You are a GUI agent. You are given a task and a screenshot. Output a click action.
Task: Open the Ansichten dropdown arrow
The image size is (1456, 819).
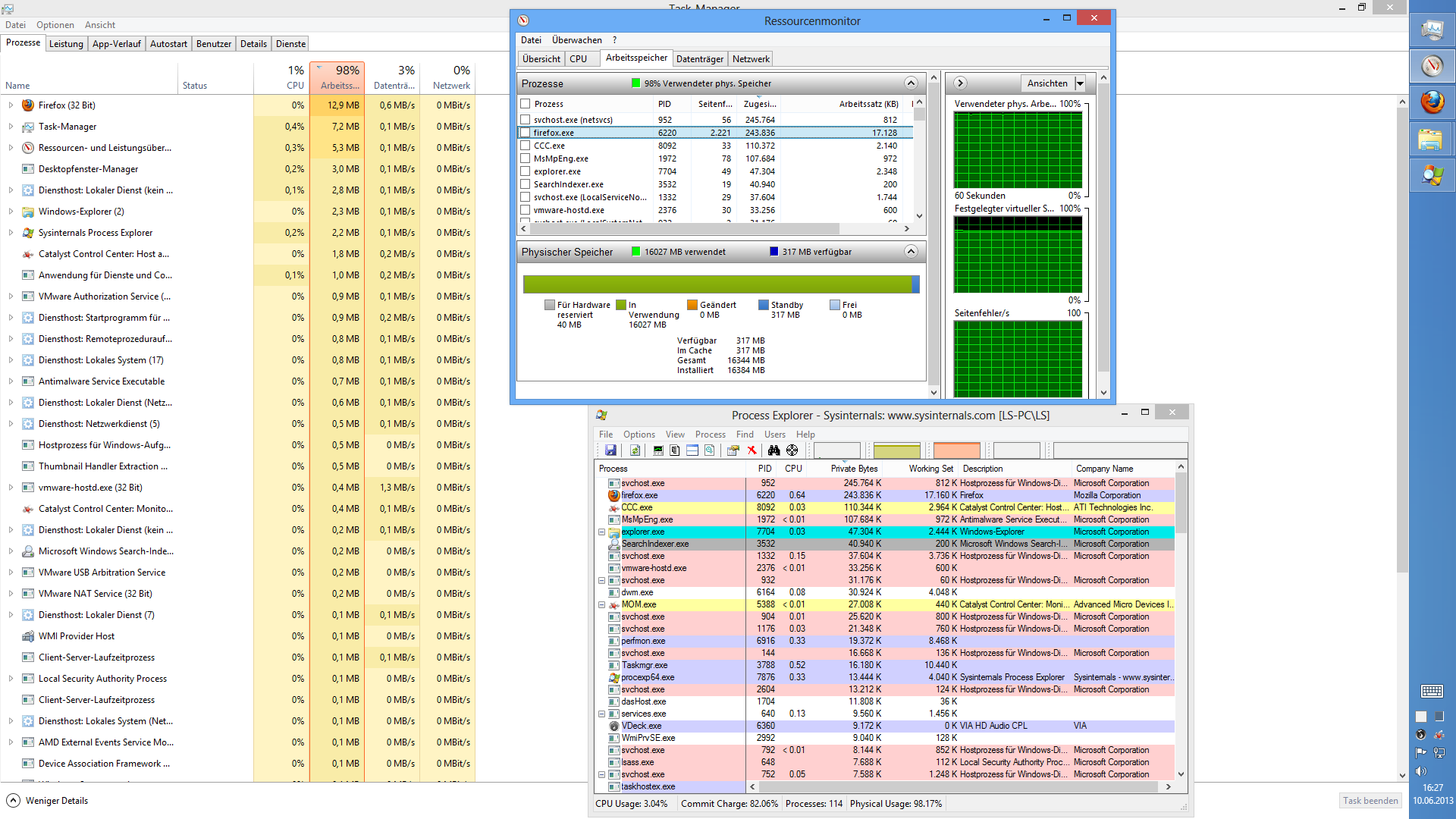[1081, 83]
